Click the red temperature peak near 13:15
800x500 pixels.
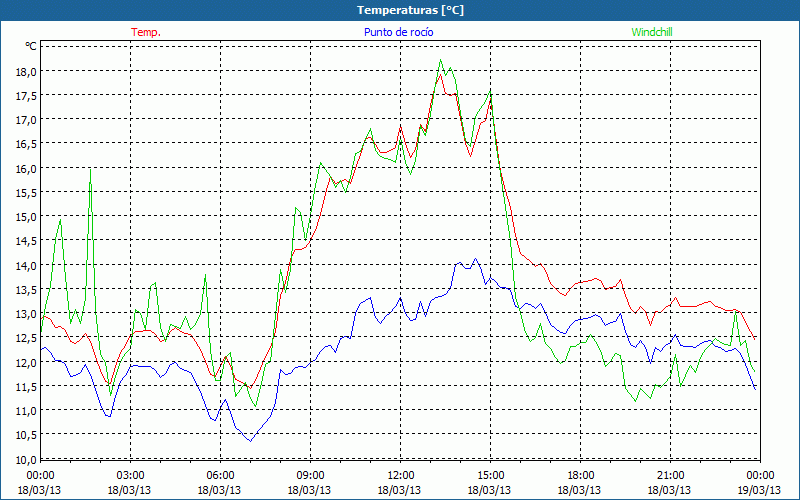(440, 74)
